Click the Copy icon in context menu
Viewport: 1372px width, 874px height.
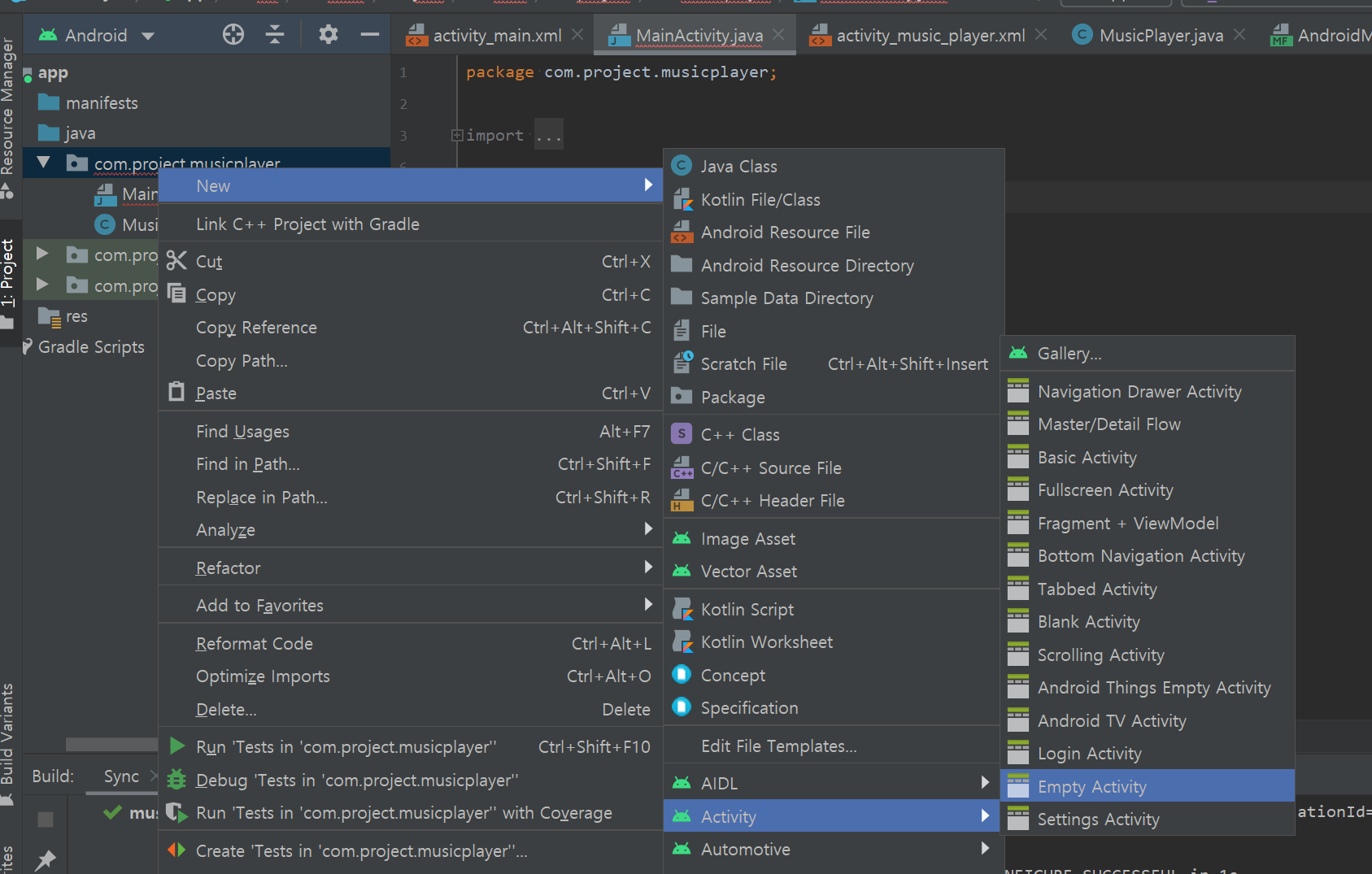(176, 294)
